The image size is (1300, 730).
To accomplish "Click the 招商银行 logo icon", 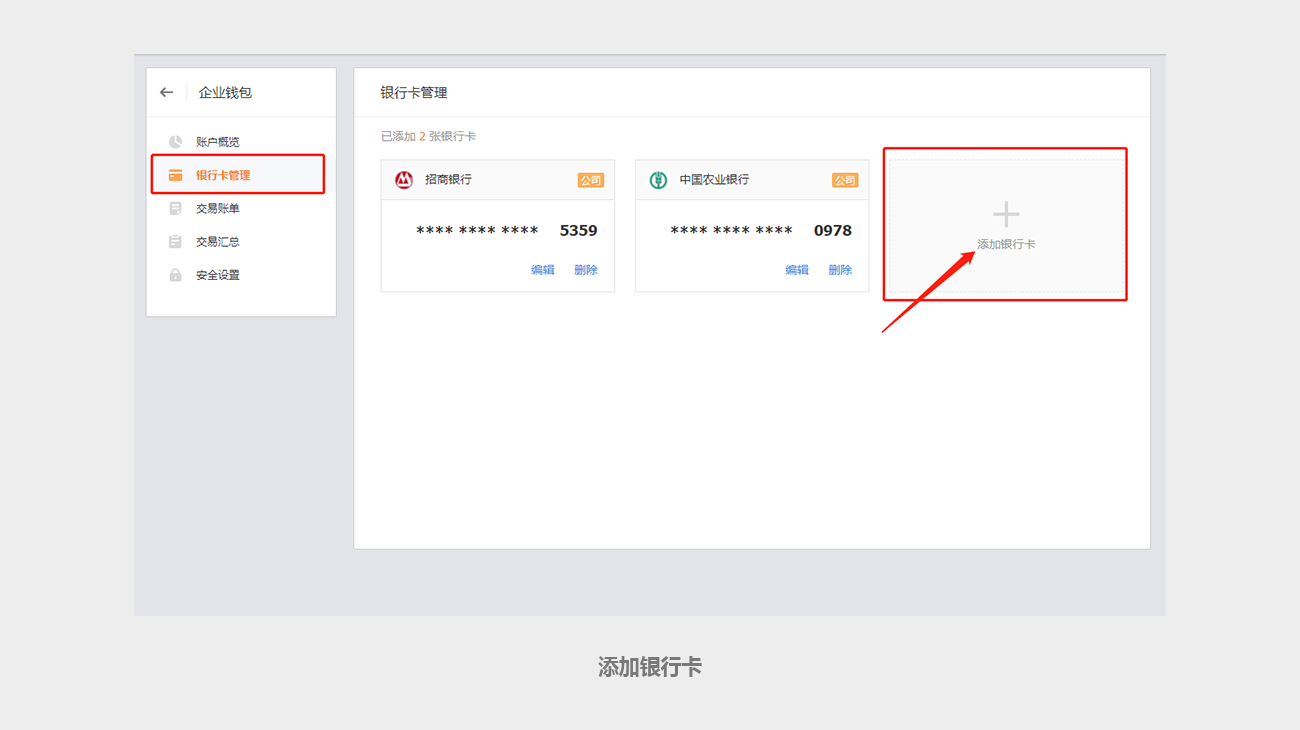I will click(x=404, y=180).
